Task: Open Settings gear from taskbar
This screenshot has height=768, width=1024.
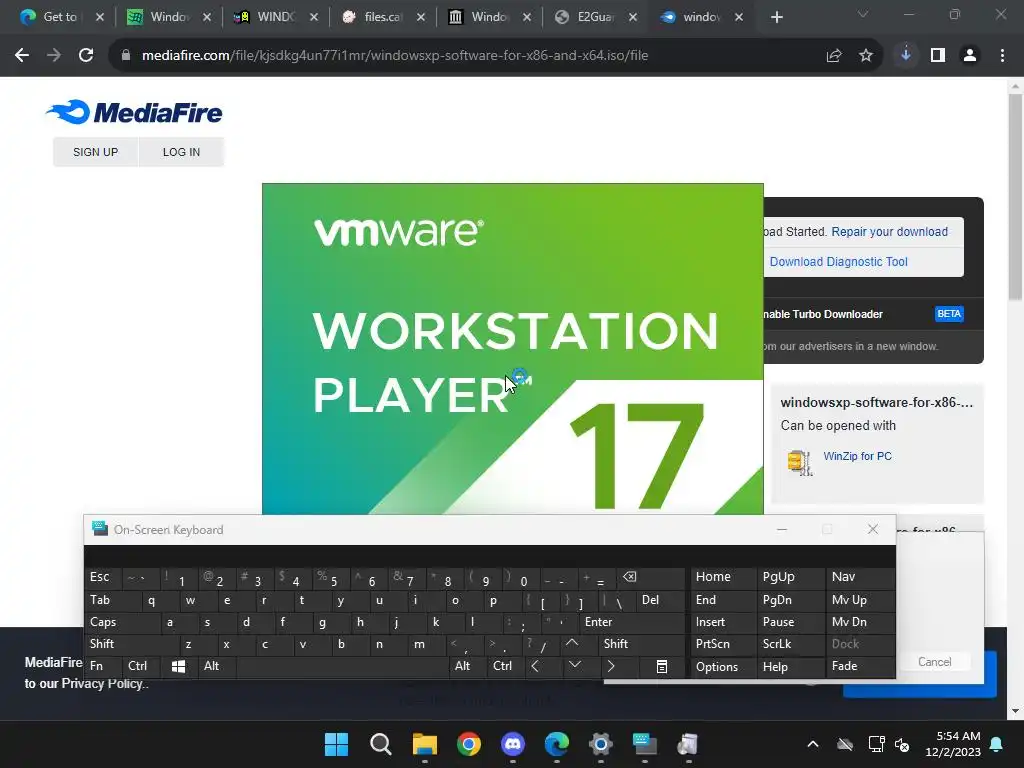Action: tap(600, 744)
